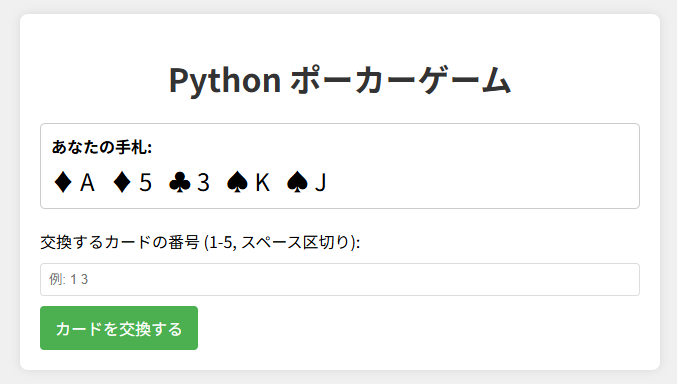Screen dimensions: 677x384
Task: Focus the card number input field
Action: [x=340, y=279]
